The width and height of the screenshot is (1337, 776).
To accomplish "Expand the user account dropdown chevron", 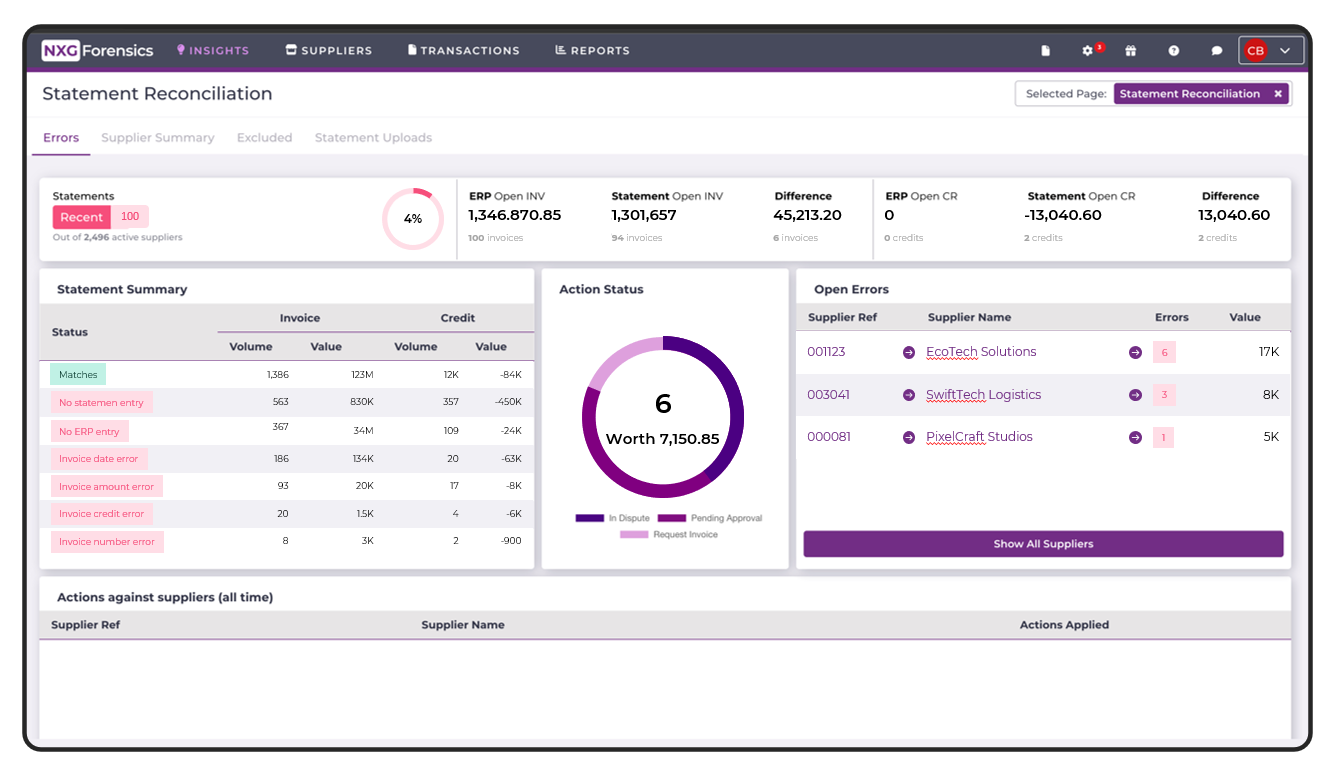I will (x=1285, y=50).
